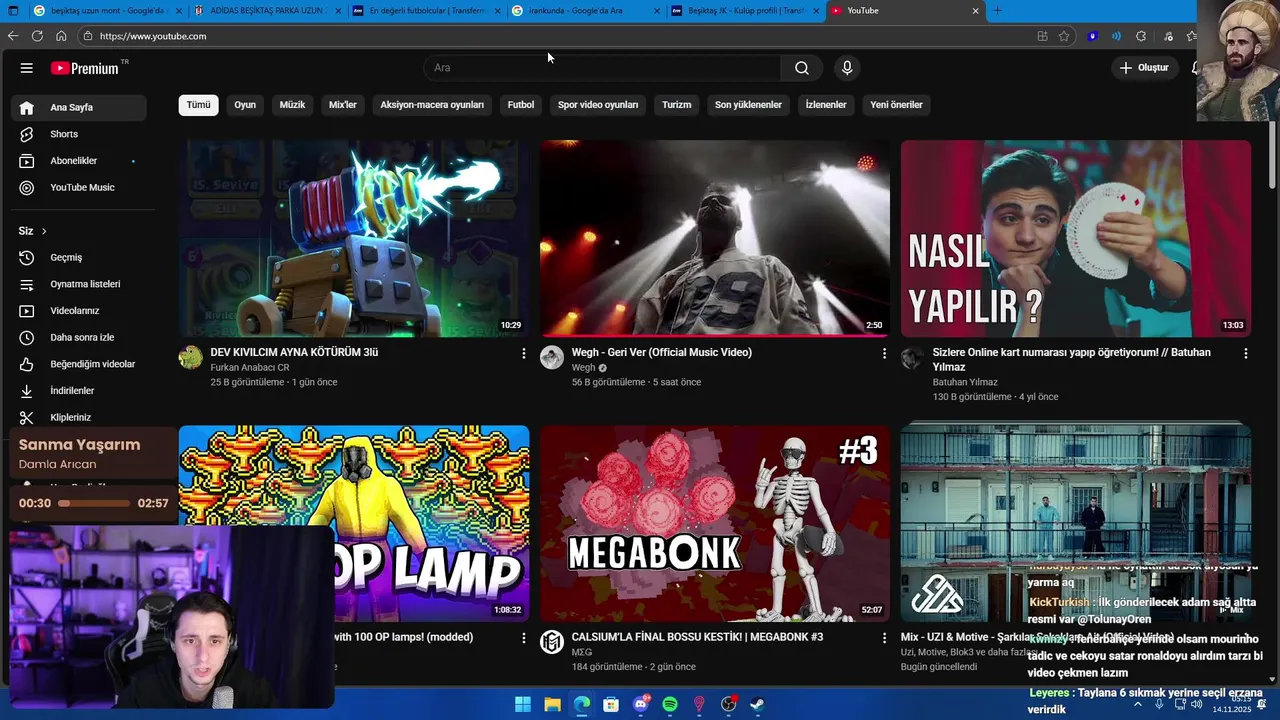
Task: Open more options for DEV KIVILCIM video
Action: 523,353
